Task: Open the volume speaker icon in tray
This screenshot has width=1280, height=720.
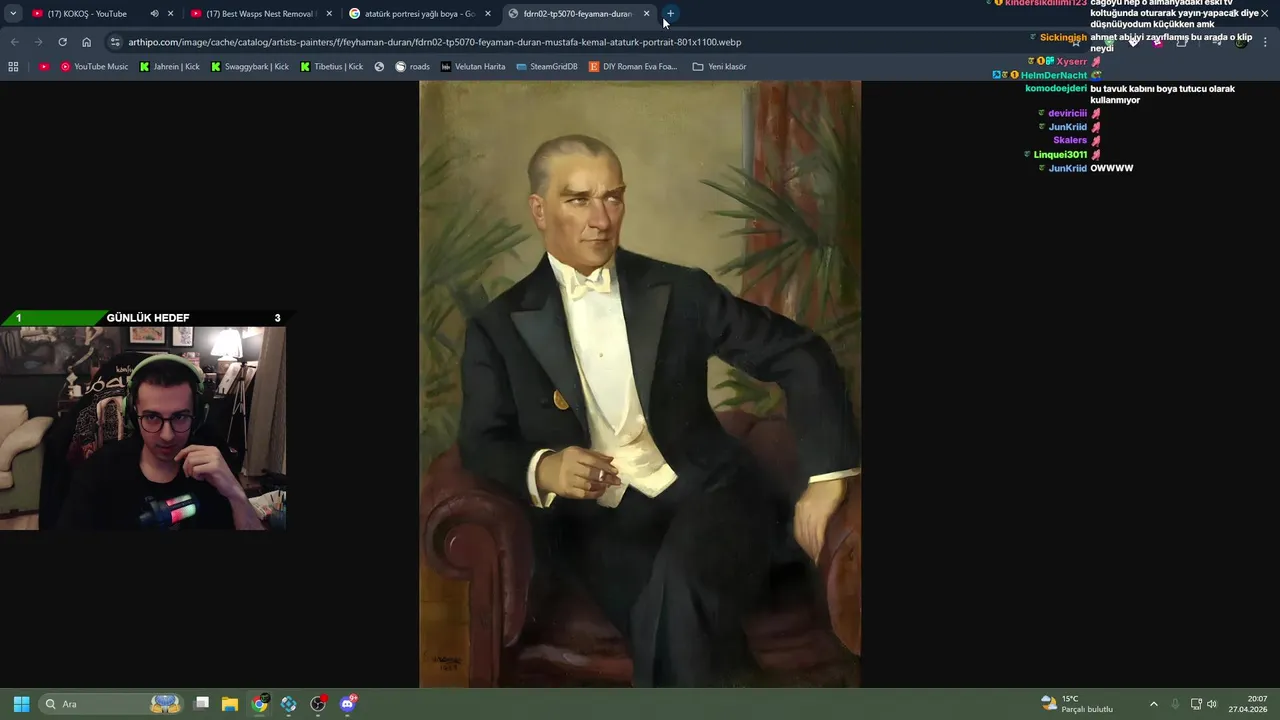Action: point(1212,704)
